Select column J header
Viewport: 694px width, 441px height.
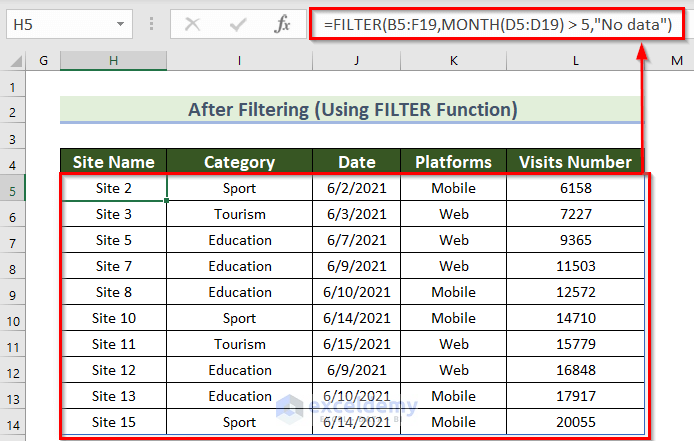click(x=356, y=62)
